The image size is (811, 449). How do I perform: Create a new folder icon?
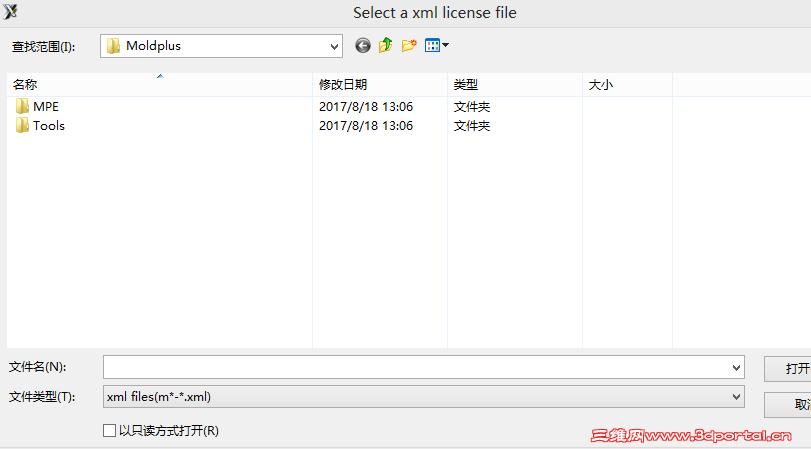(x=409, y=46)
